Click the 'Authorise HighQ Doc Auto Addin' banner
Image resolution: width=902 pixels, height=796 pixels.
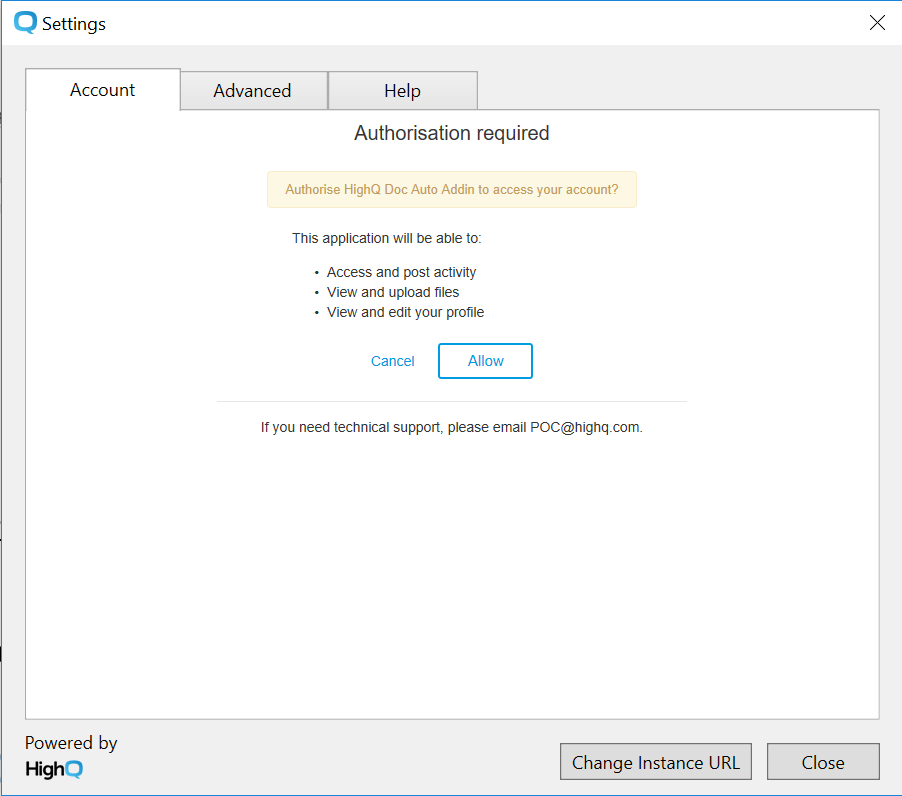tap(452, 189)
